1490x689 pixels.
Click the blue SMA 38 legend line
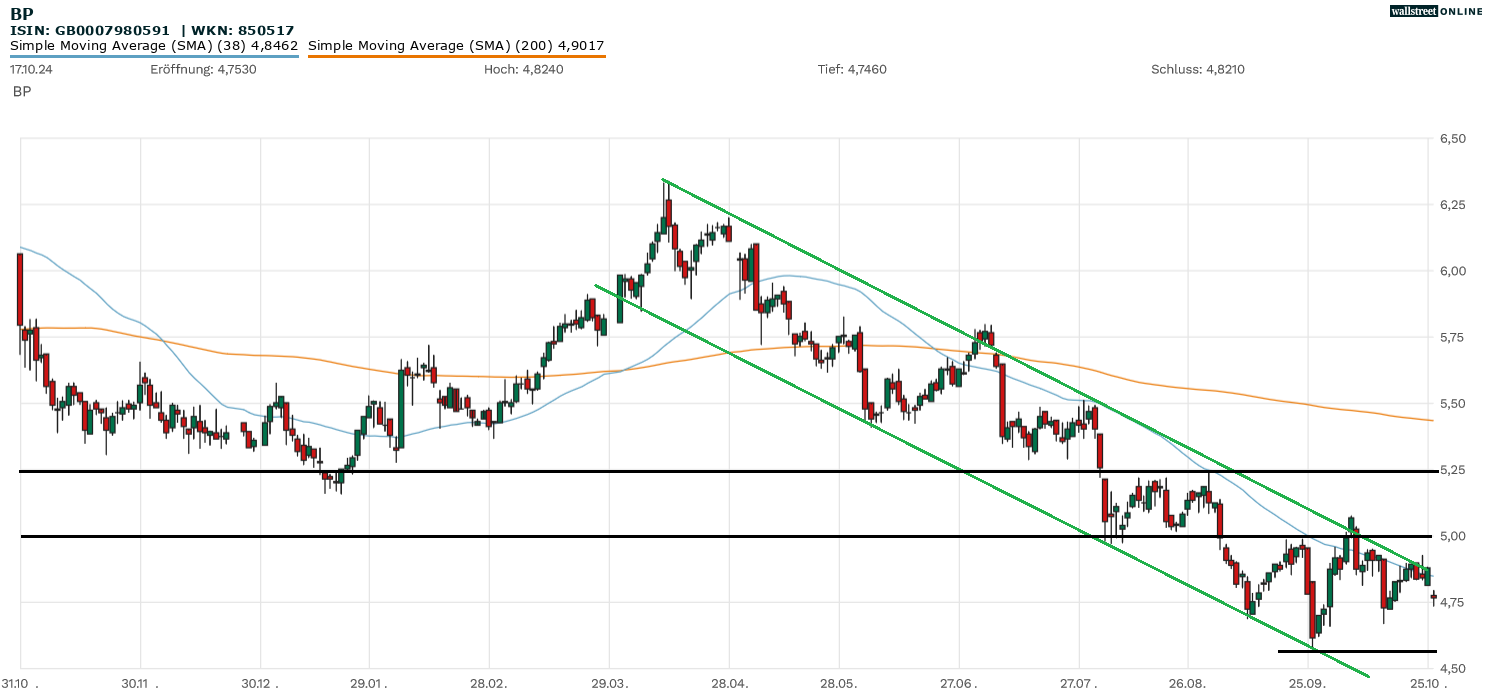click(x=154, y=56)
